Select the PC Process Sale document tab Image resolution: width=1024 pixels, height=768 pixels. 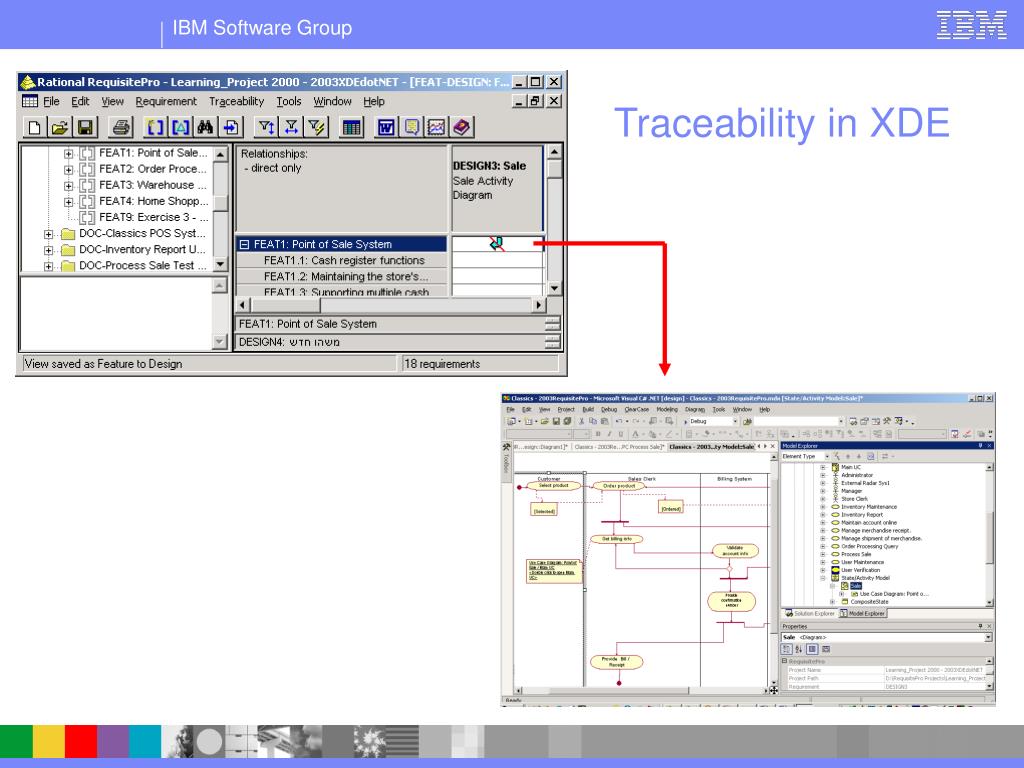(619, 447)
